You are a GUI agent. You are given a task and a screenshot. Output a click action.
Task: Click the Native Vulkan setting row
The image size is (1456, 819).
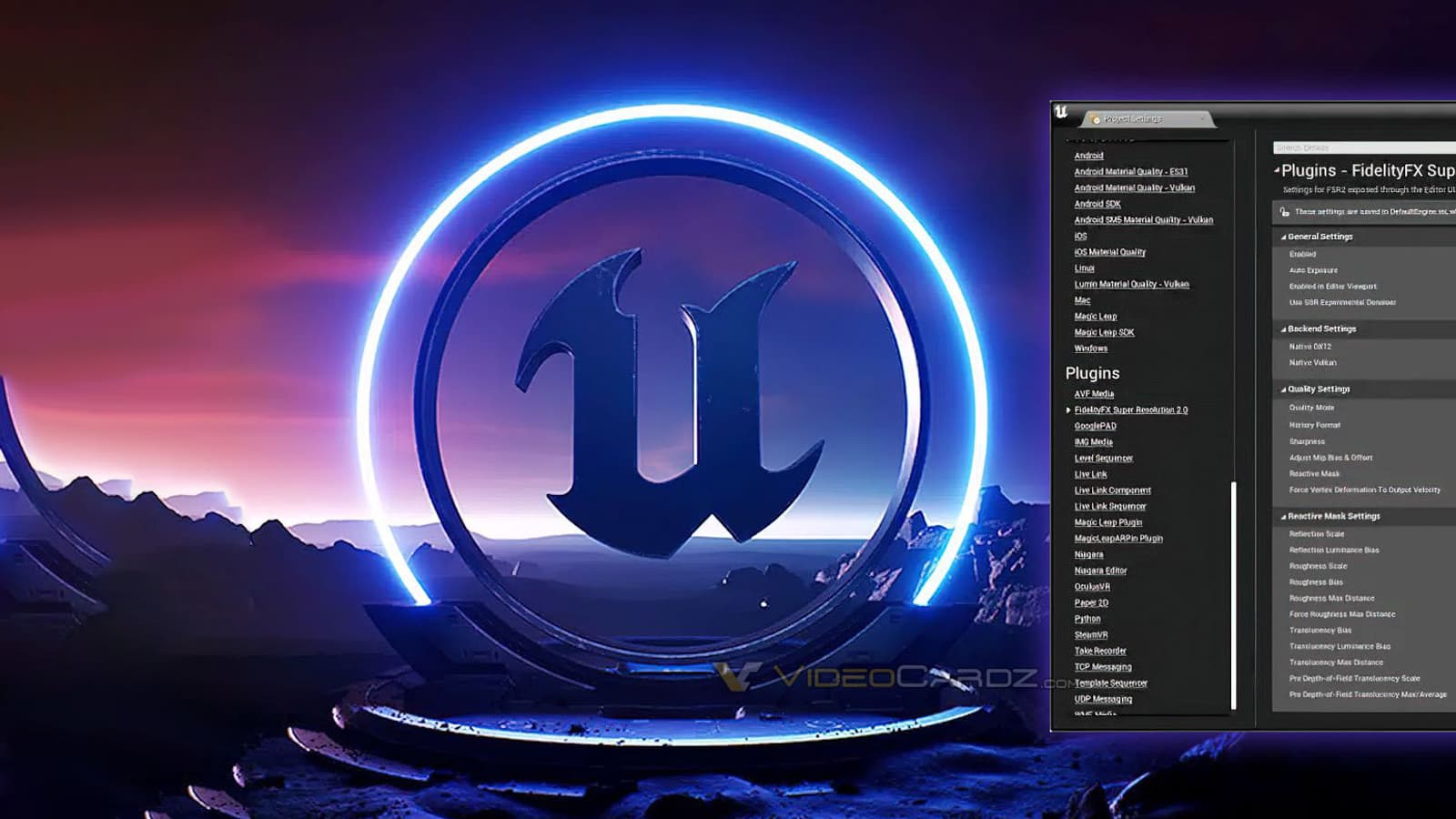1364,363
